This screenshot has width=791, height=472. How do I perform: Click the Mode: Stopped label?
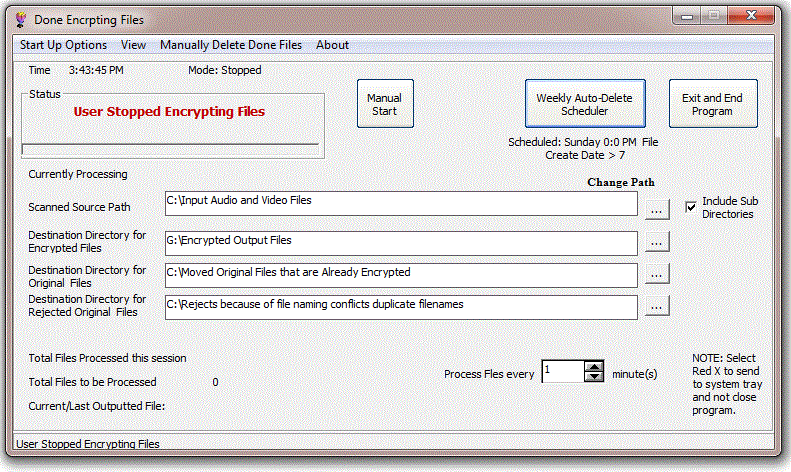tap(224, 70)
